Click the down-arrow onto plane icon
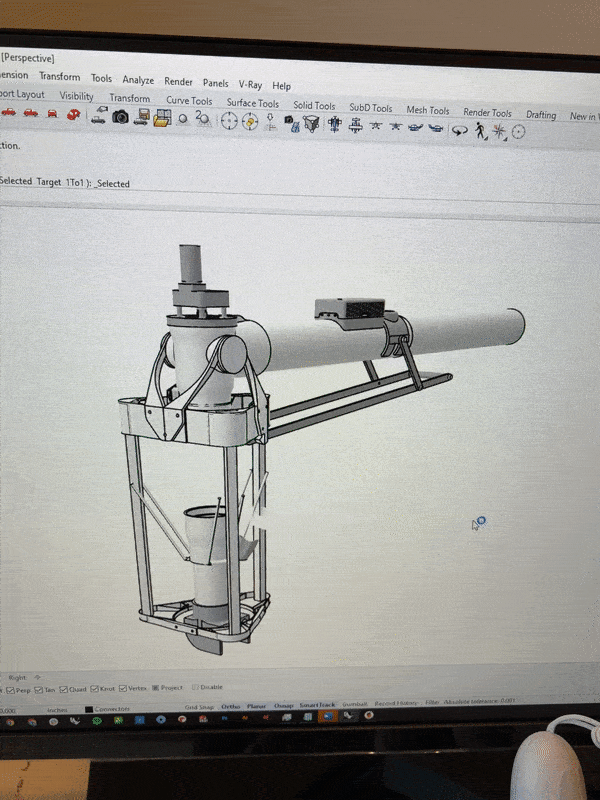 click(x=270, y=122)
